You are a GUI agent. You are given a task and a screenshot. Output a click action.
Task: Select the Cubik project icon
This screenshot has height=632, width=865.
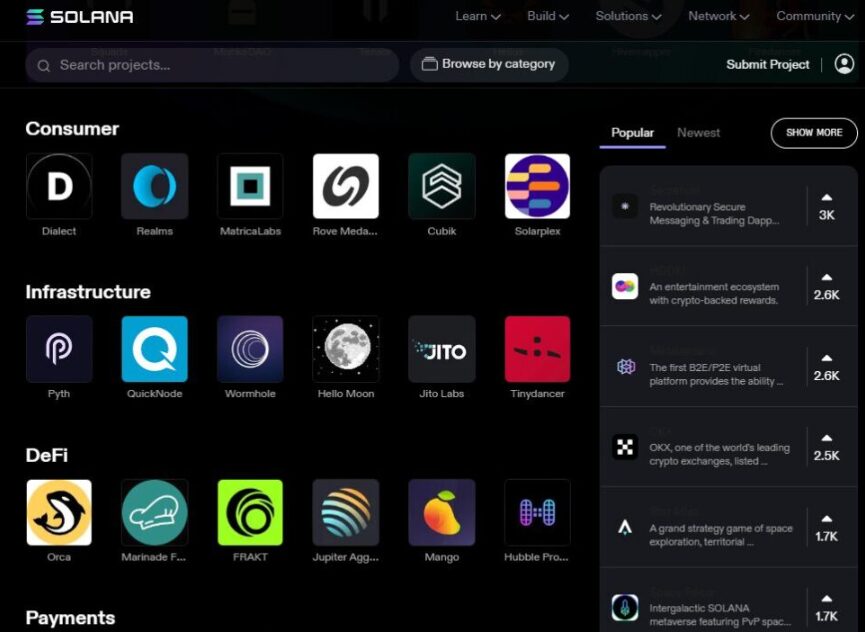[441, 186]
